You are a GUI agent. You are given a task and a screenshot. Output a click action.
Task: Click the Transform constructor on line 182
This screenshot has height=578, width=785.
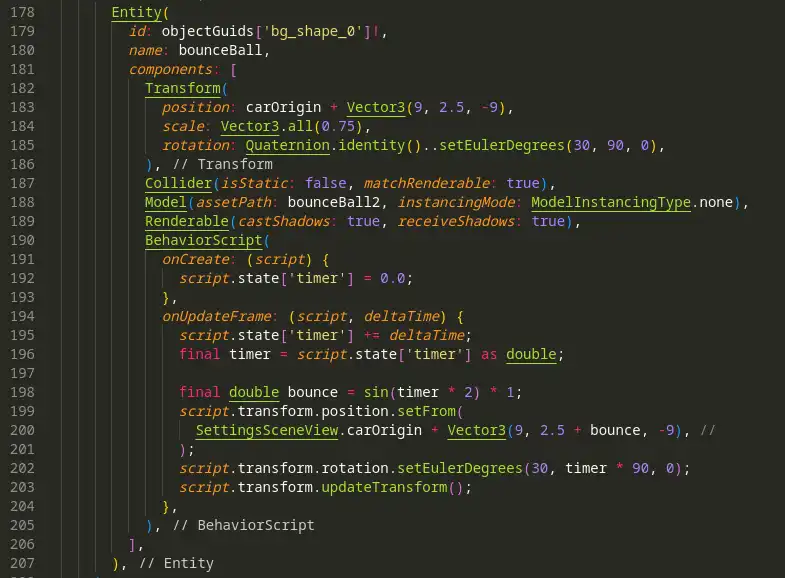(183, 88)
